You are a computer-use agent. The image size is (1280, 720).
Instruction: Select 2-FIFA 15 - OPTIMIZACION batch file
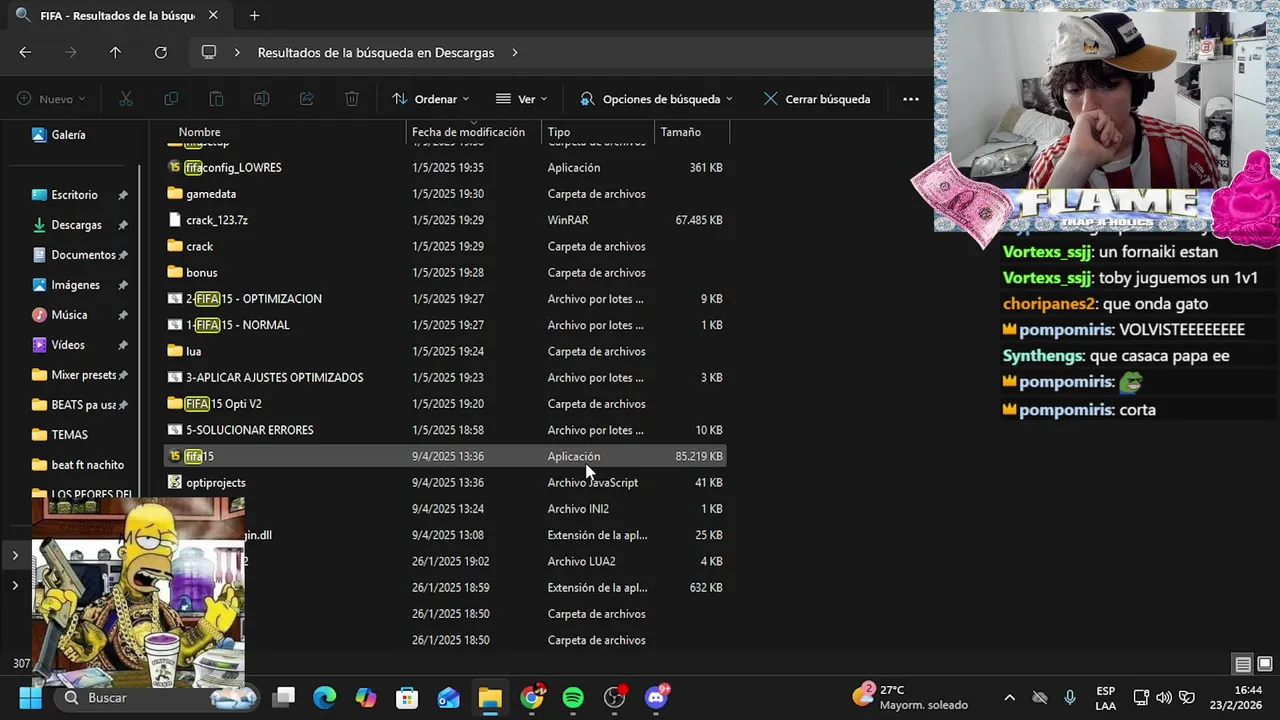tap(445, 299)
